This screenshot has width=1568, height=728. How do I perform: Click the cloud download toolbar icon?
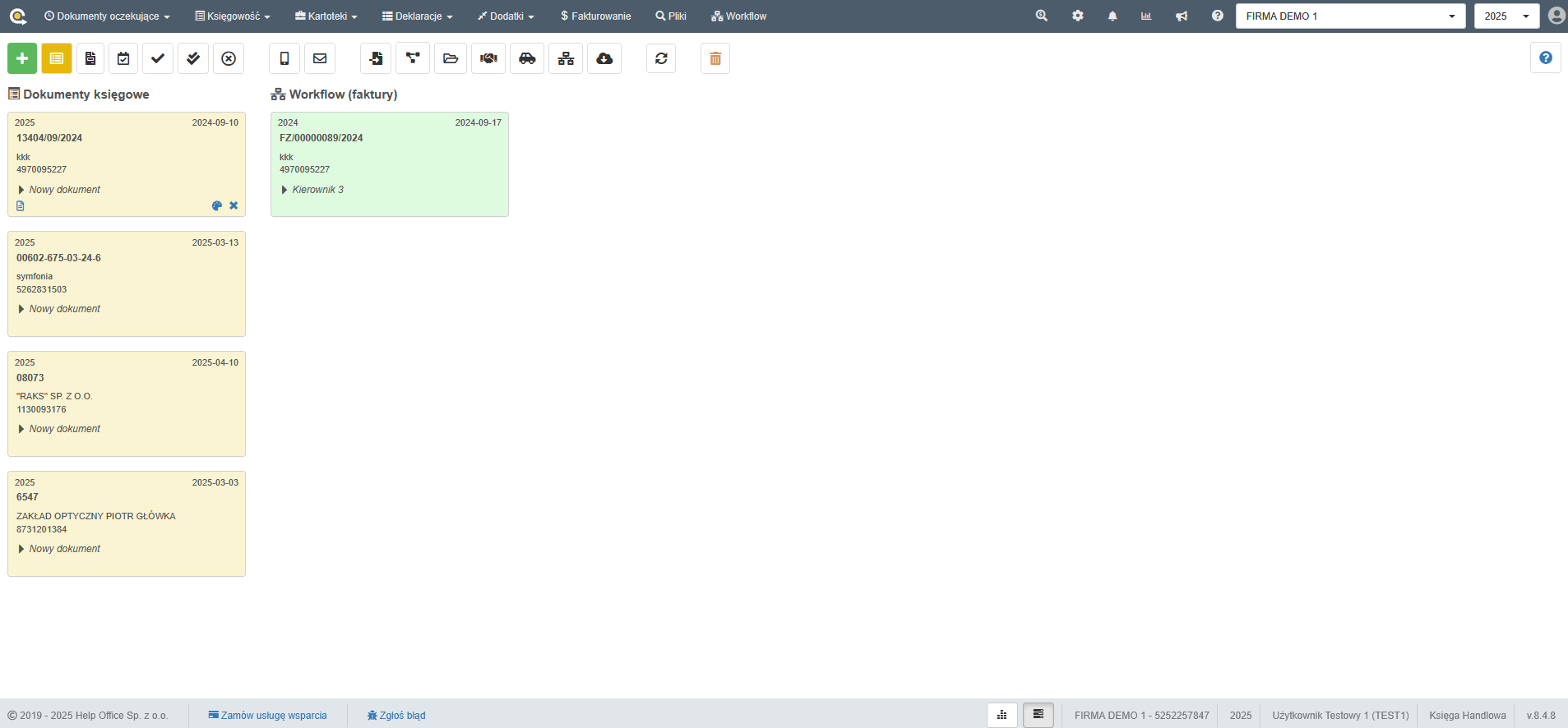click(x=604, y=58)
